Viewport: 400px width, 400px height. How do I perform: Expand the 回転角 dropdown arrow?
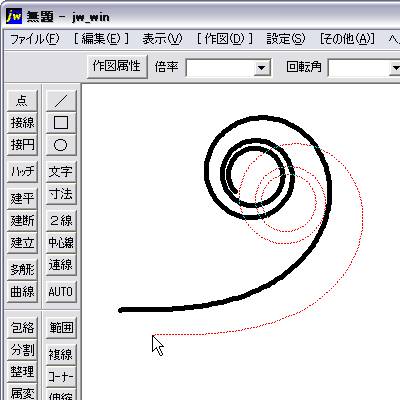pyautogui.click(x=395, y=68)
